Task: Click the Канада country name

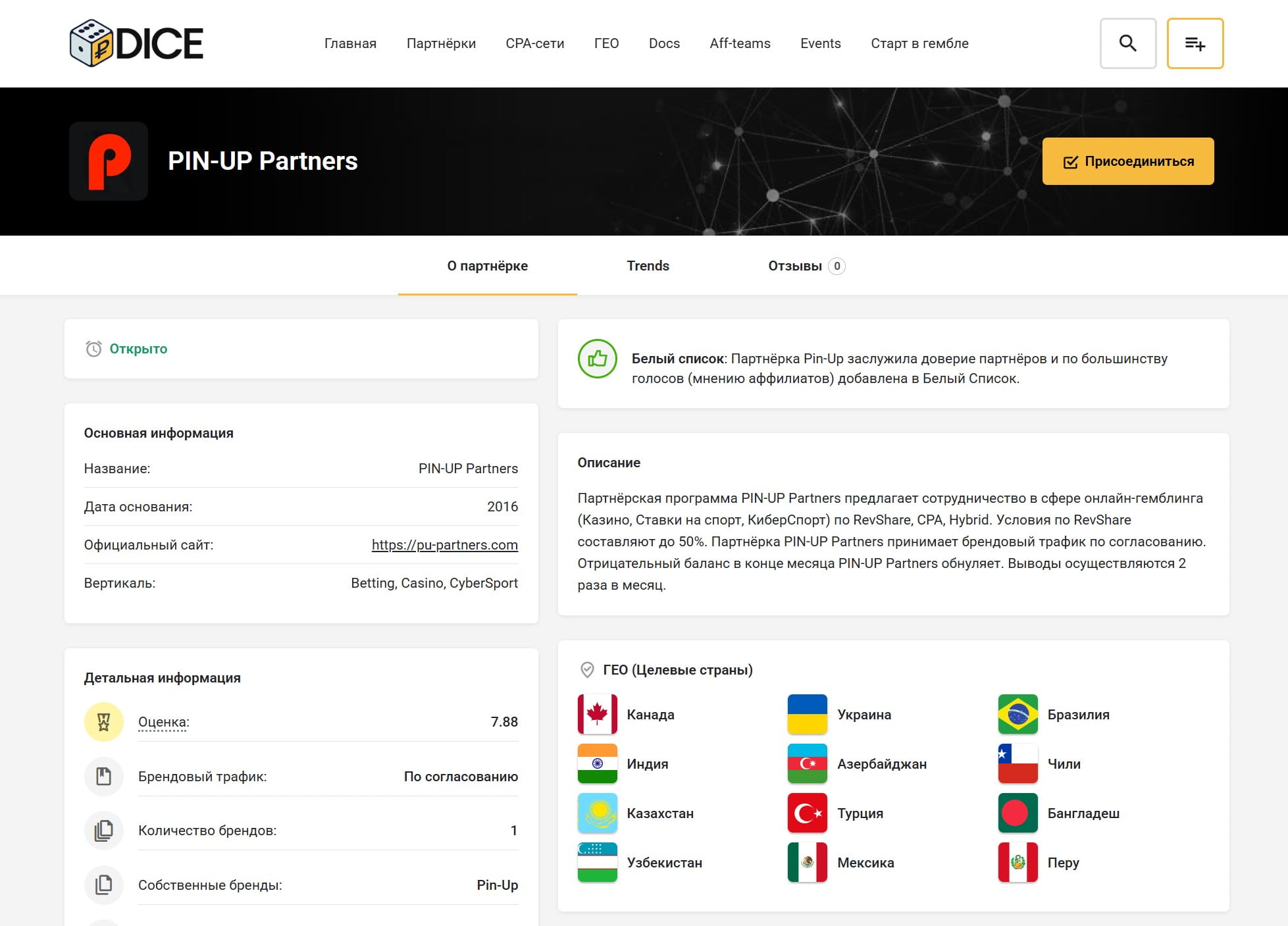Action: [x=650, y=715]
